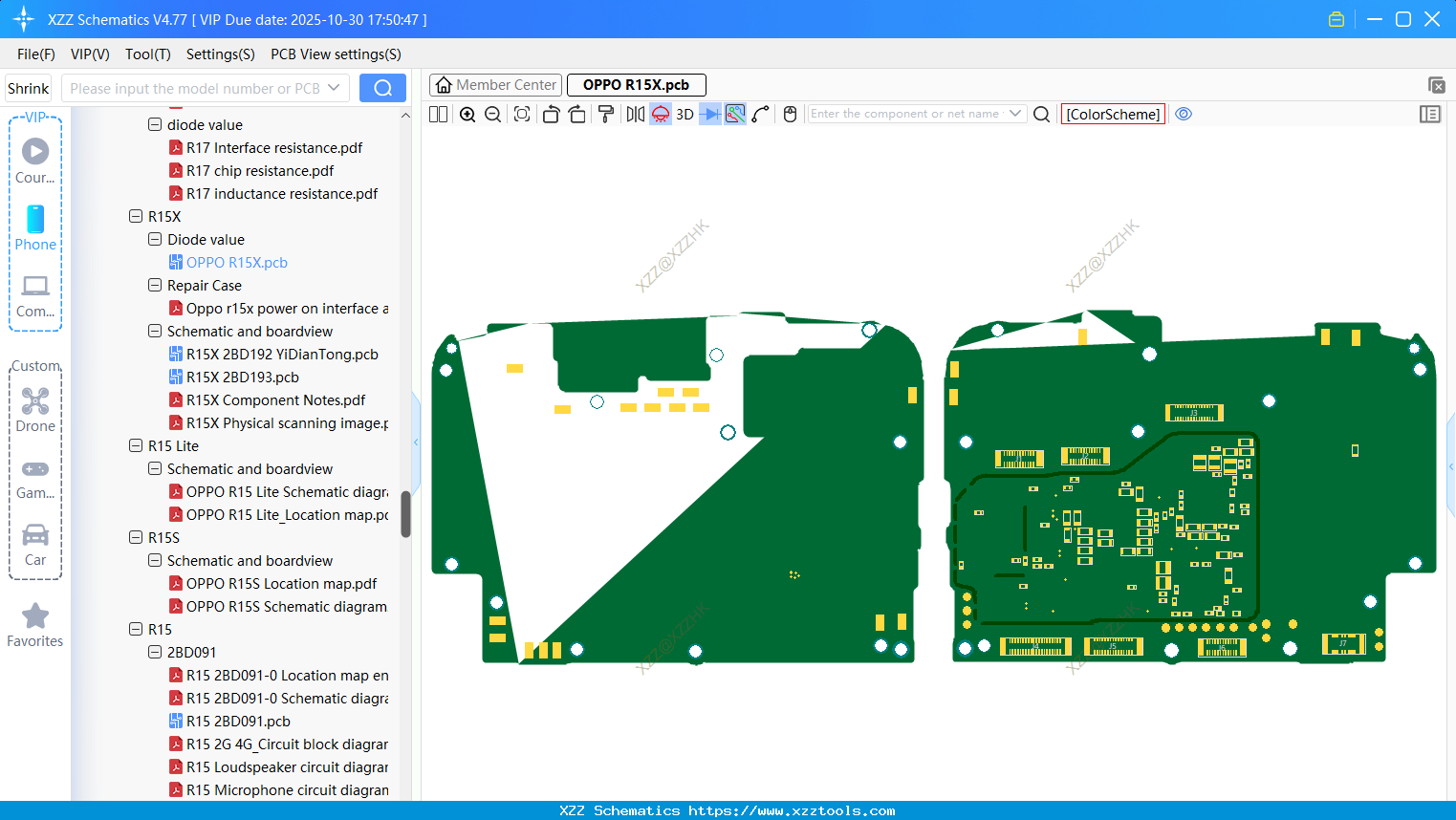
Task: Select the paint roller tool
Action: click(x=606, y=115)
